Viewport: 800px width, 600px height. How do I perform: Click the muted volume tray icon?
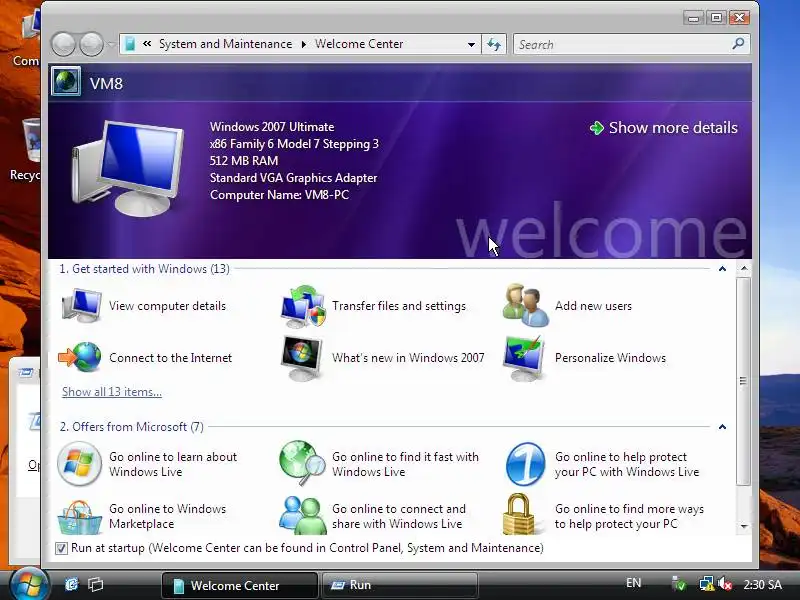pos(725,584)
